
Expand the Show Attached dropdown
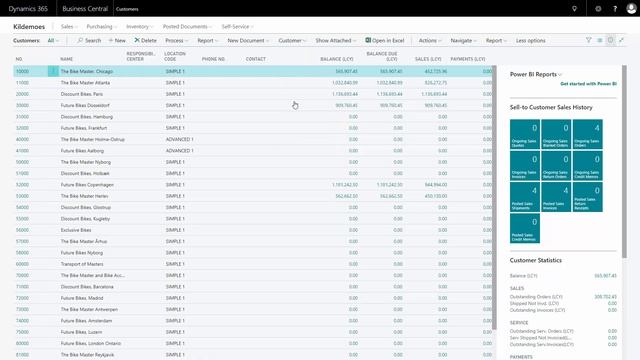(x=336, y=40)
